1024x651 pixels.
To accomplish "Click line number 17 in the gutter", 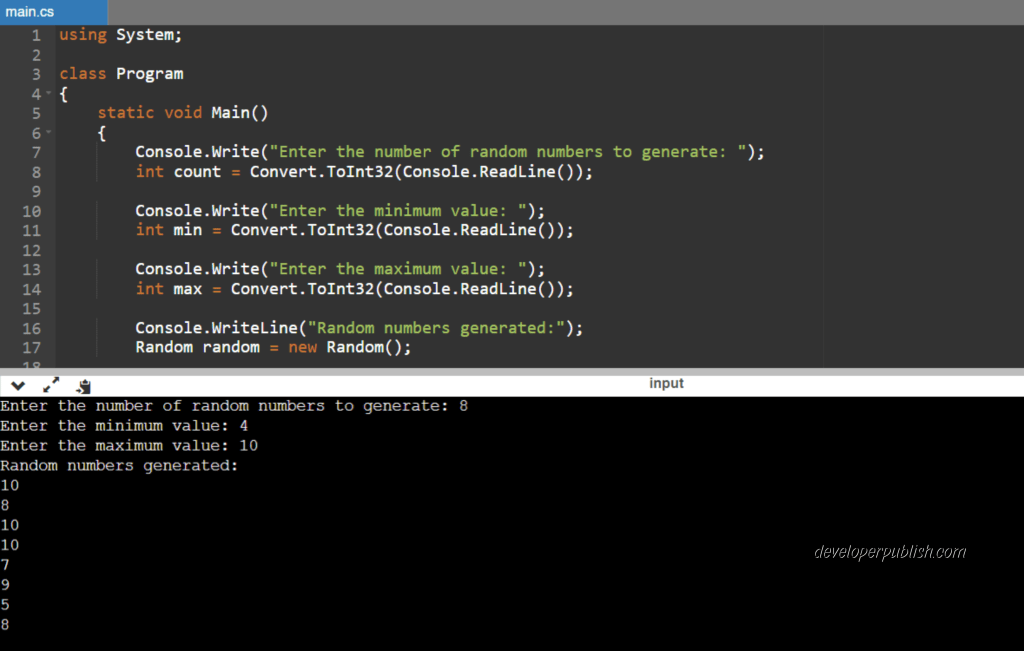I will [31, 347].
